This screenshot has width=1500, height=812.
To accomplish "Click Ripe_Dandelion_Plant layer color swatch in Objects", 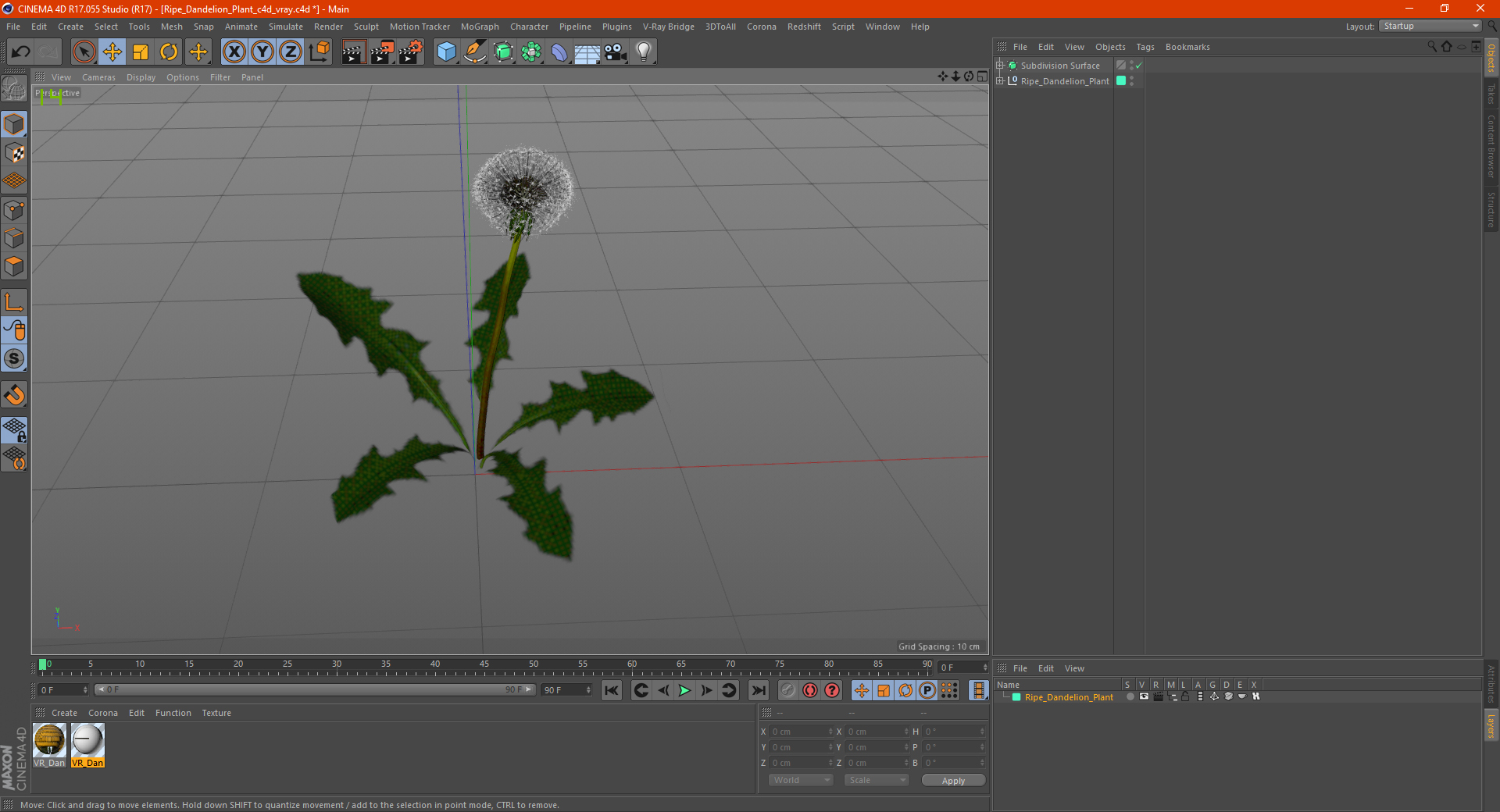I will point(1121,81).
